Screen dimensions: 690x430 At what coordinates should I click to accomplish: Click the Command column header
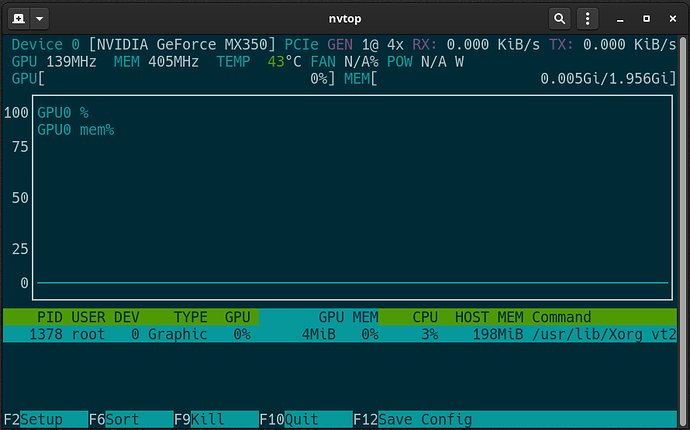[561, 317]
